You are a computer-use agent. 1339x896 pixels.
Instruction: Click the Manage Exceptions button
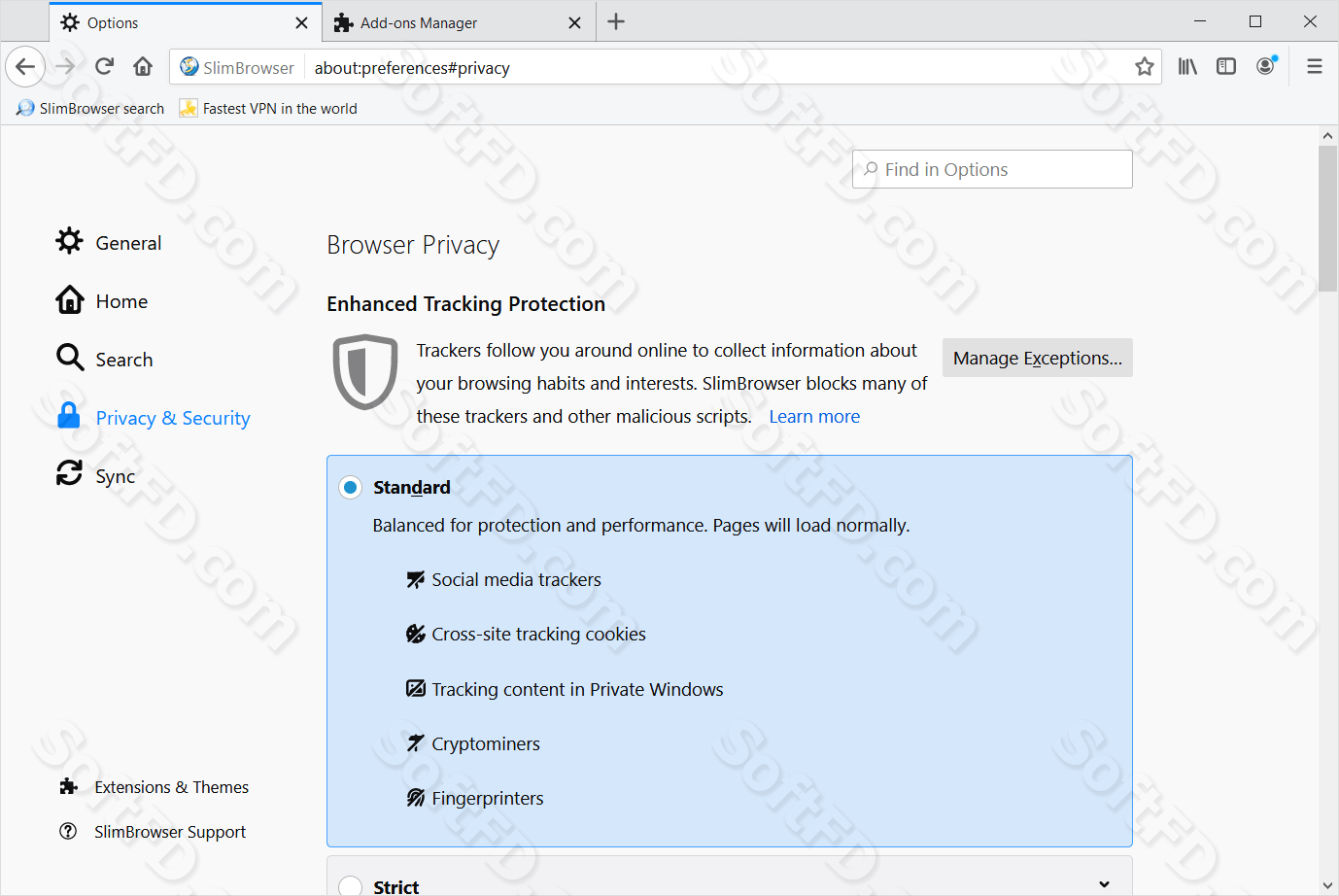point(1037,358)
